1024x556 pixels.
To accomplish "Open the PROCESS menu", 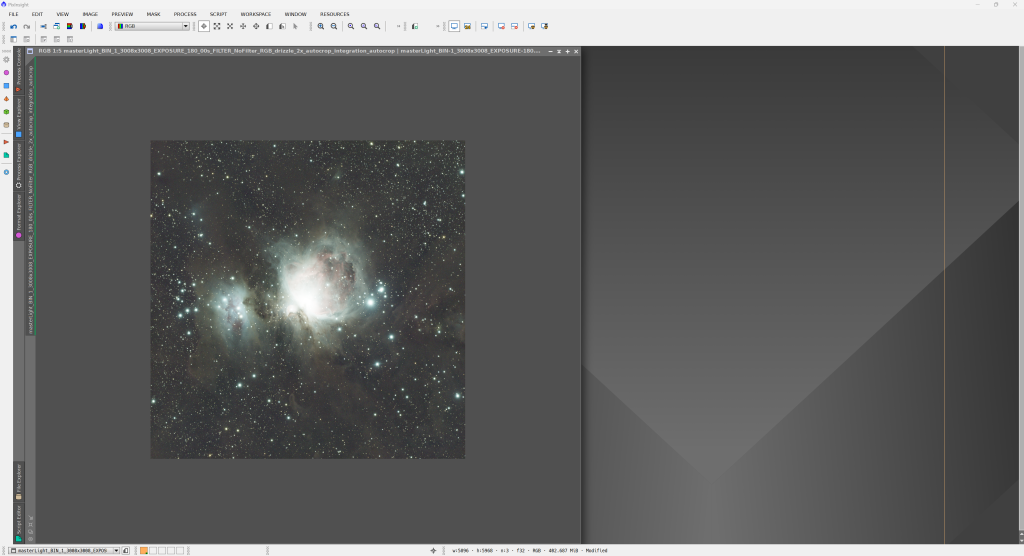I will (x=185, y=14).
